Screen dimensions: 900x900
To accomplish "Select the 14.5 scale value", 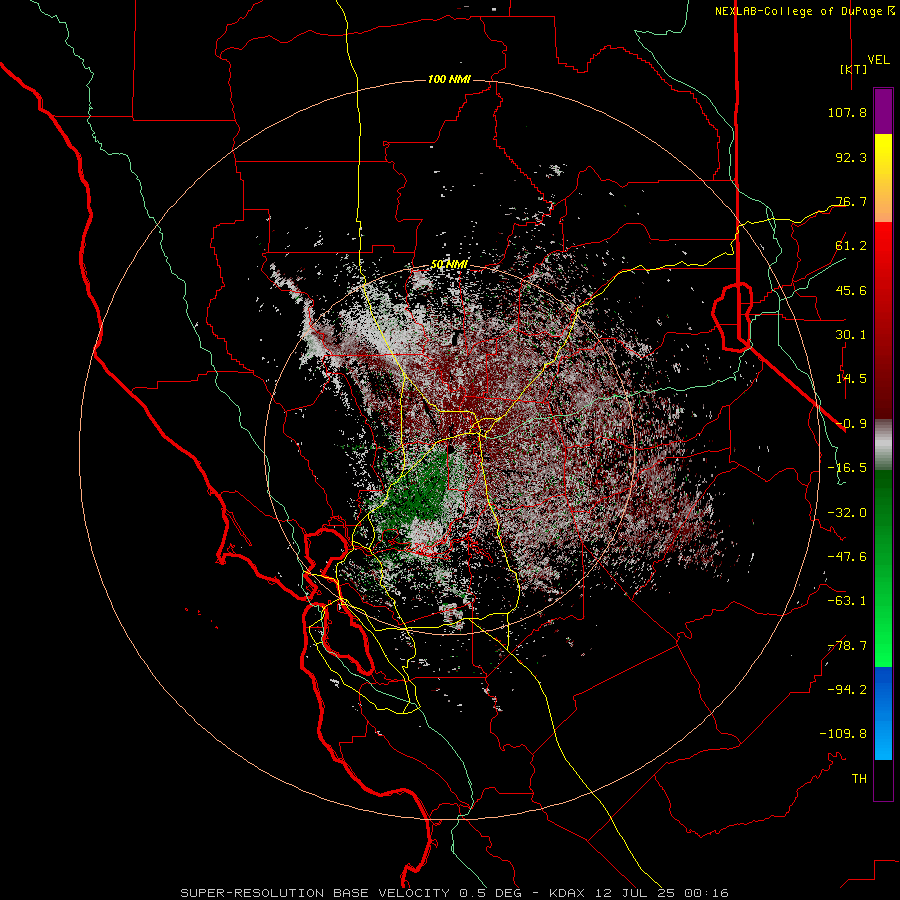I will point(851,379).
